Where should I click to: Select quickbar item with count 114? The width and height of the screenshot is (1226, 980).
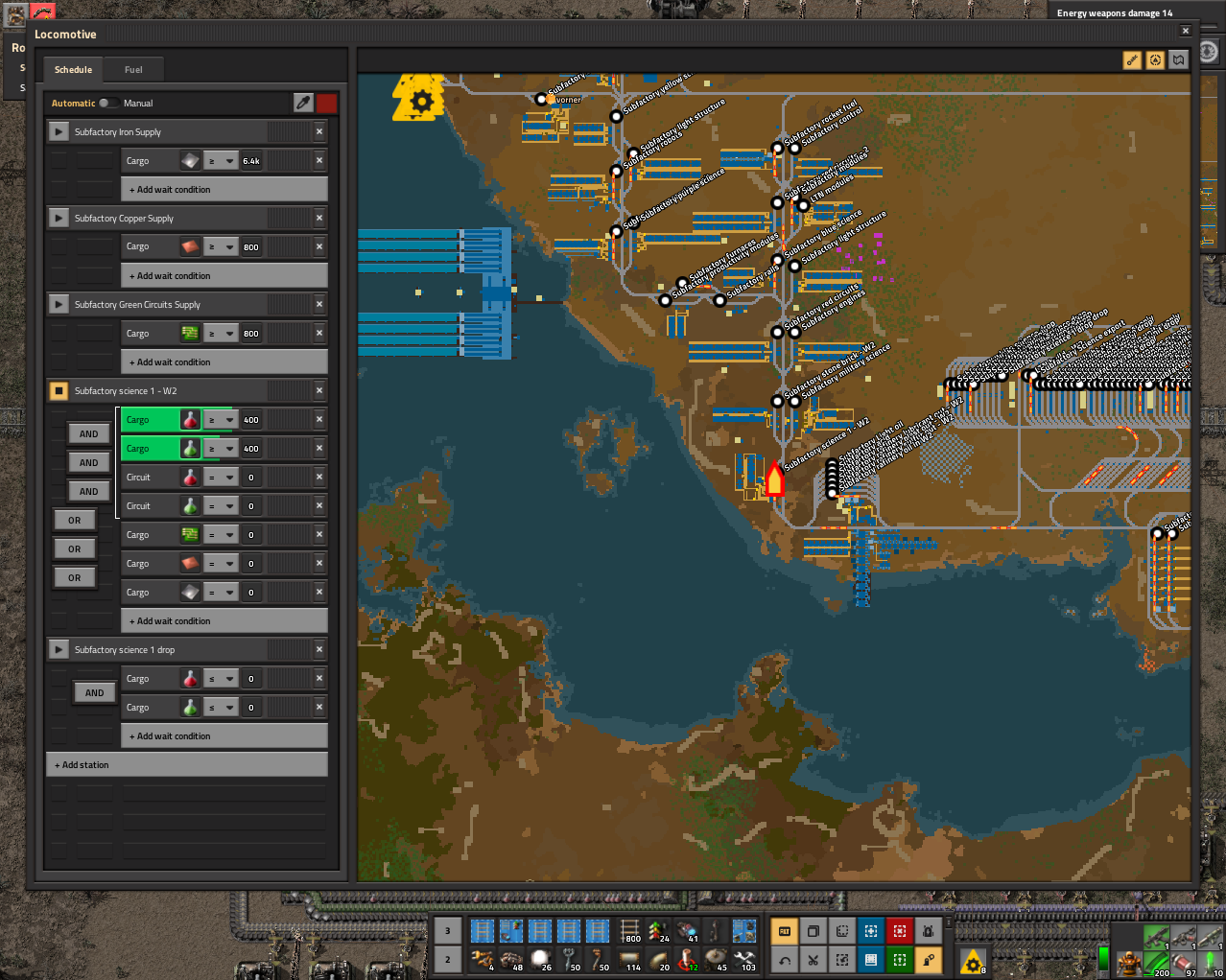629,959
